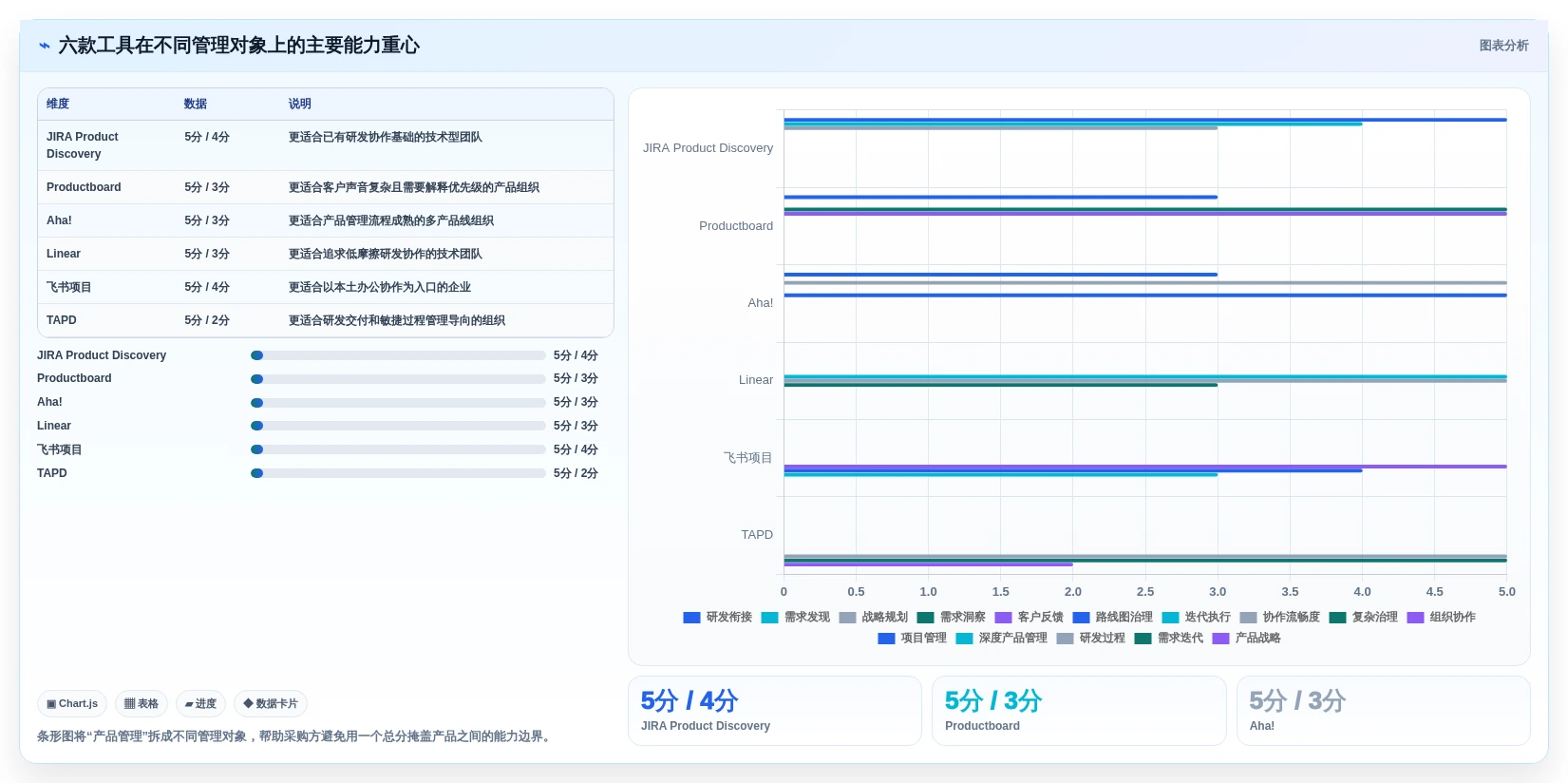This screenshot has width=1568, height=783.
Task: Click the 产品战略 legend entry
Action: [1247, 639]
